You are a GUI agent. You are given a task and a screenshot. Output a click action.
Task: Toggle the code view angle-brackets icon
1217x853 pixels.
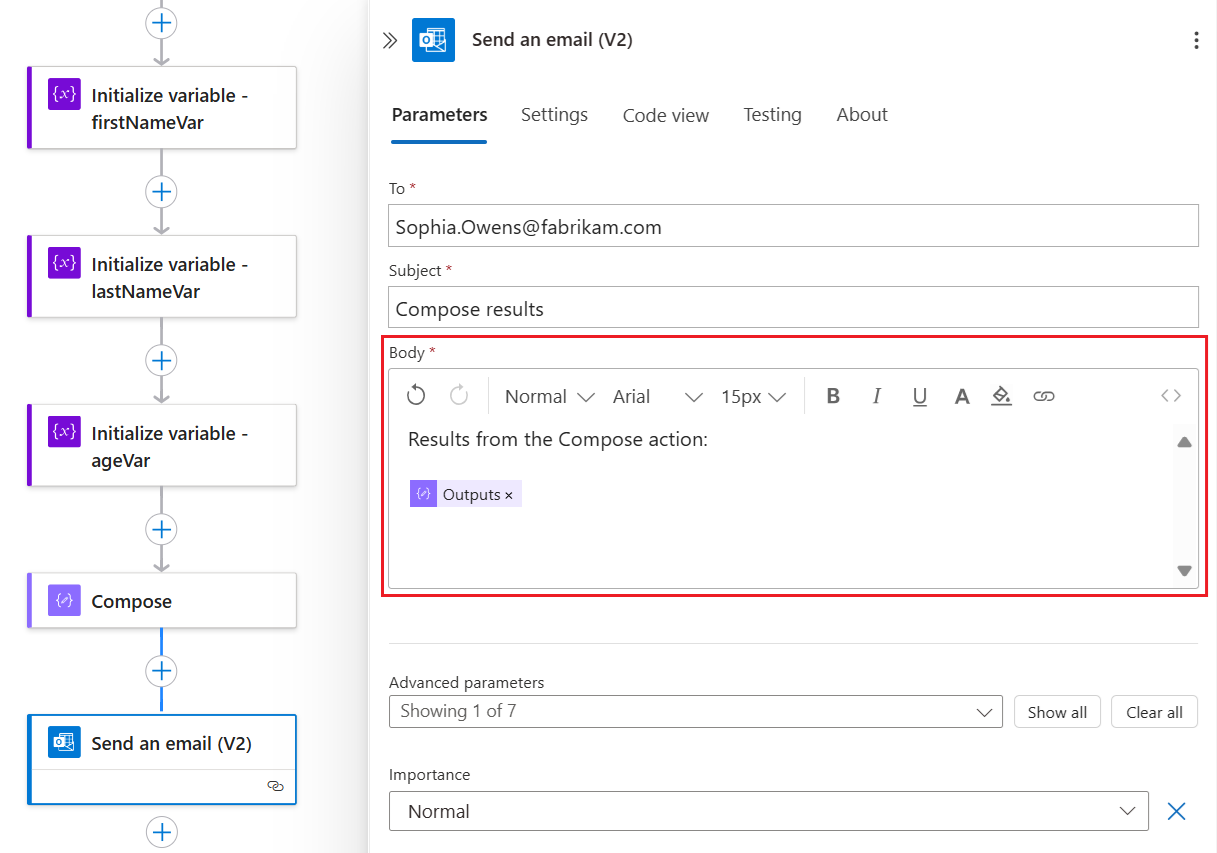click(x=1171, y=396)
